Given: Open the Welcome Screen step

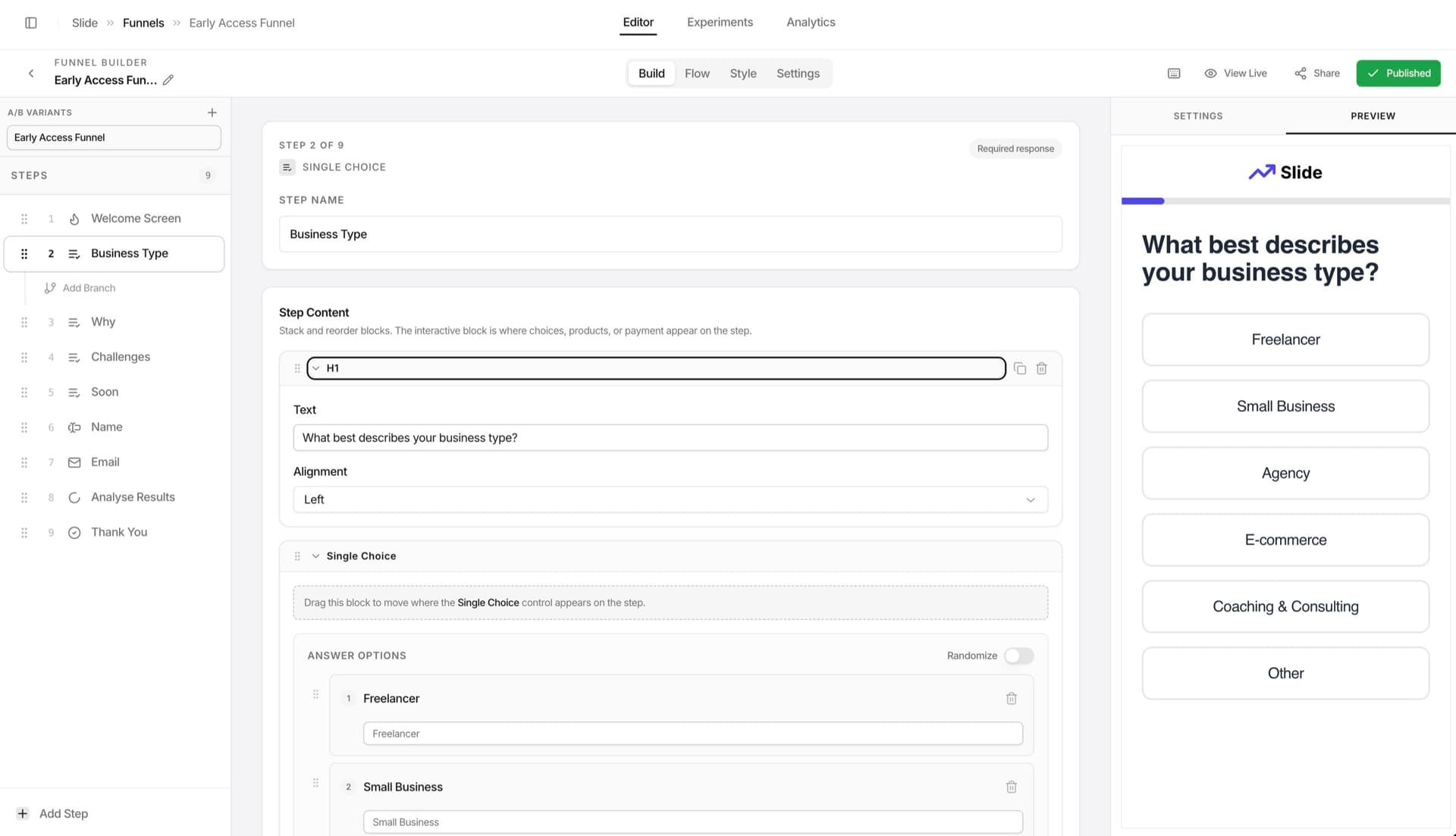Looking at the screenshot, I should (114, 219).
